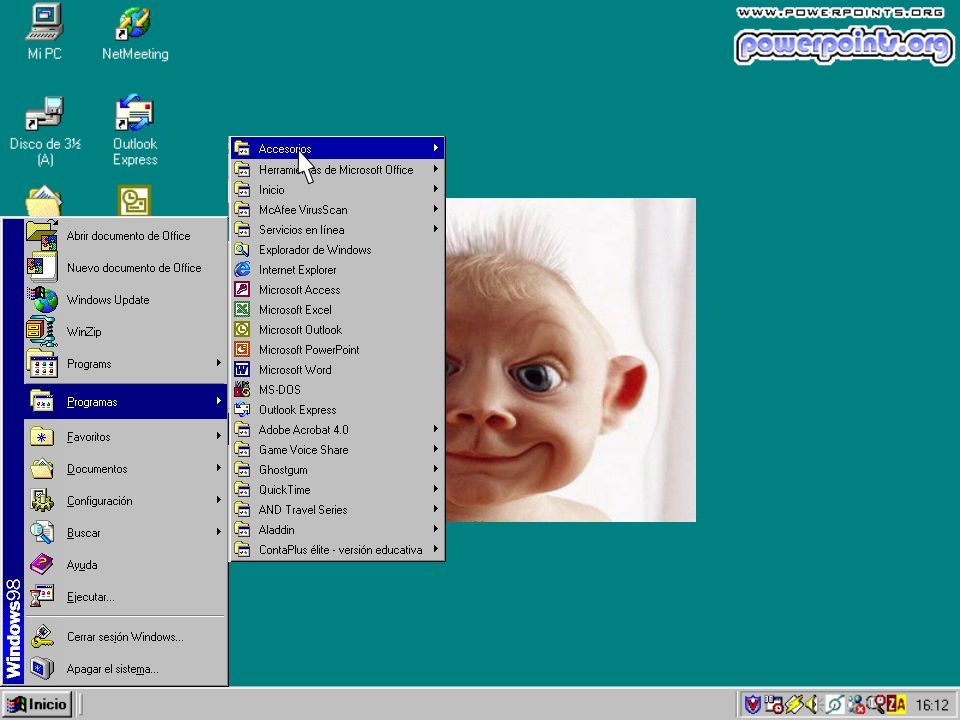Choose Apagar el sistema...
This screenshot has height=720, width=960.
pos(126,669)
